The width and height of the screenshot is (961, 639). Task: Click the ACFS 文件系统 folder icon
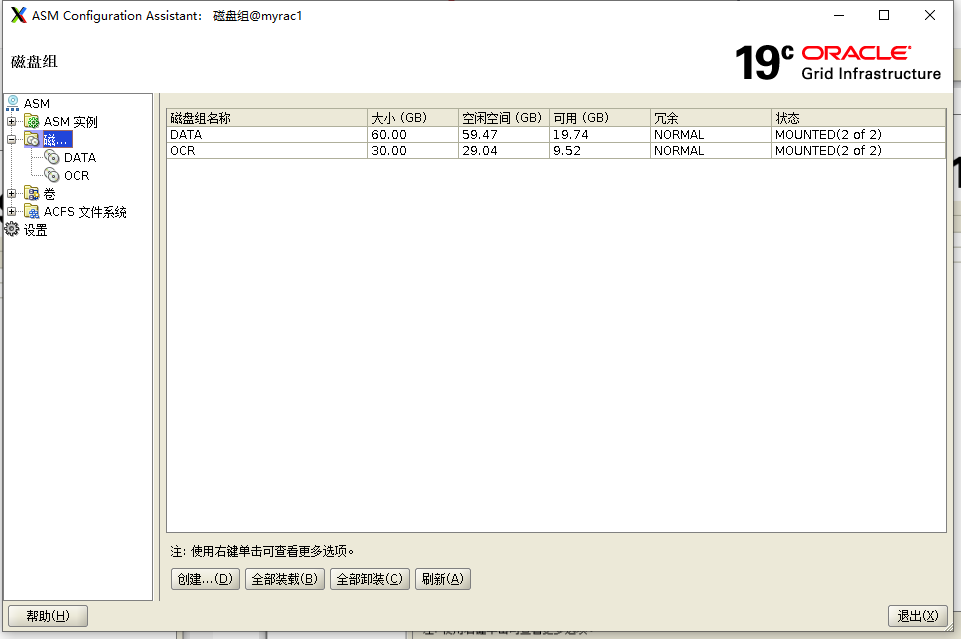pos(32,211)
